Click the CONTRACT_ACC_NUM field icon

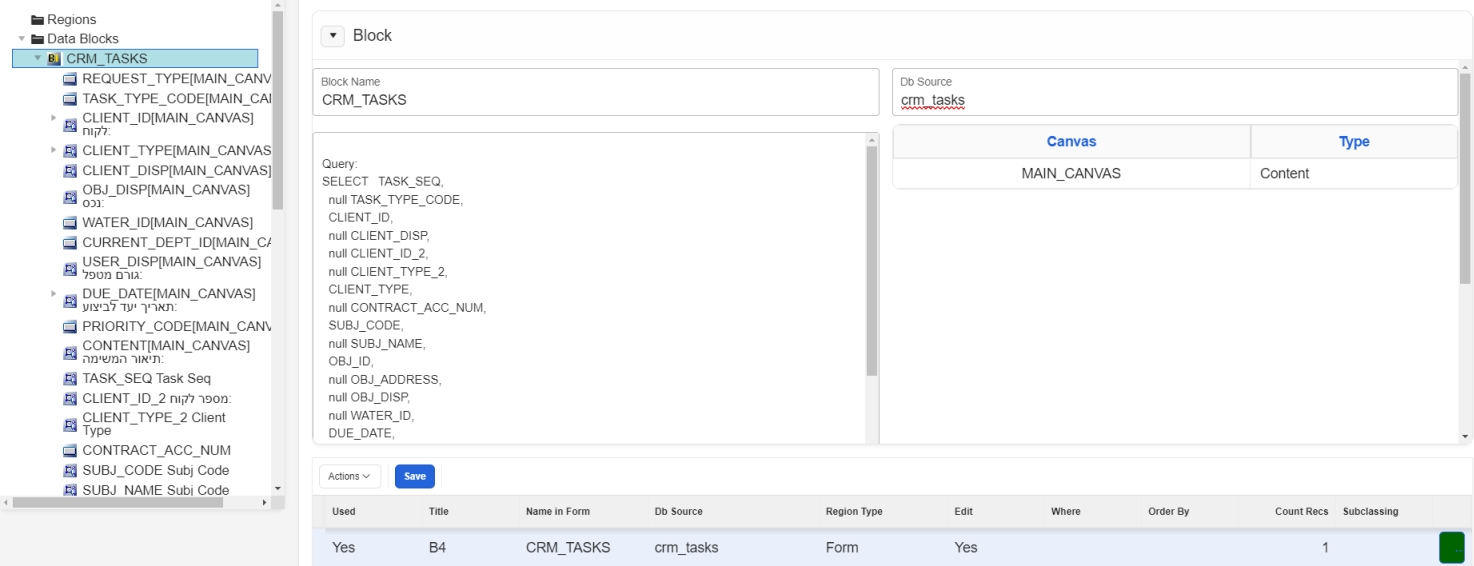(x=70, y=451)
